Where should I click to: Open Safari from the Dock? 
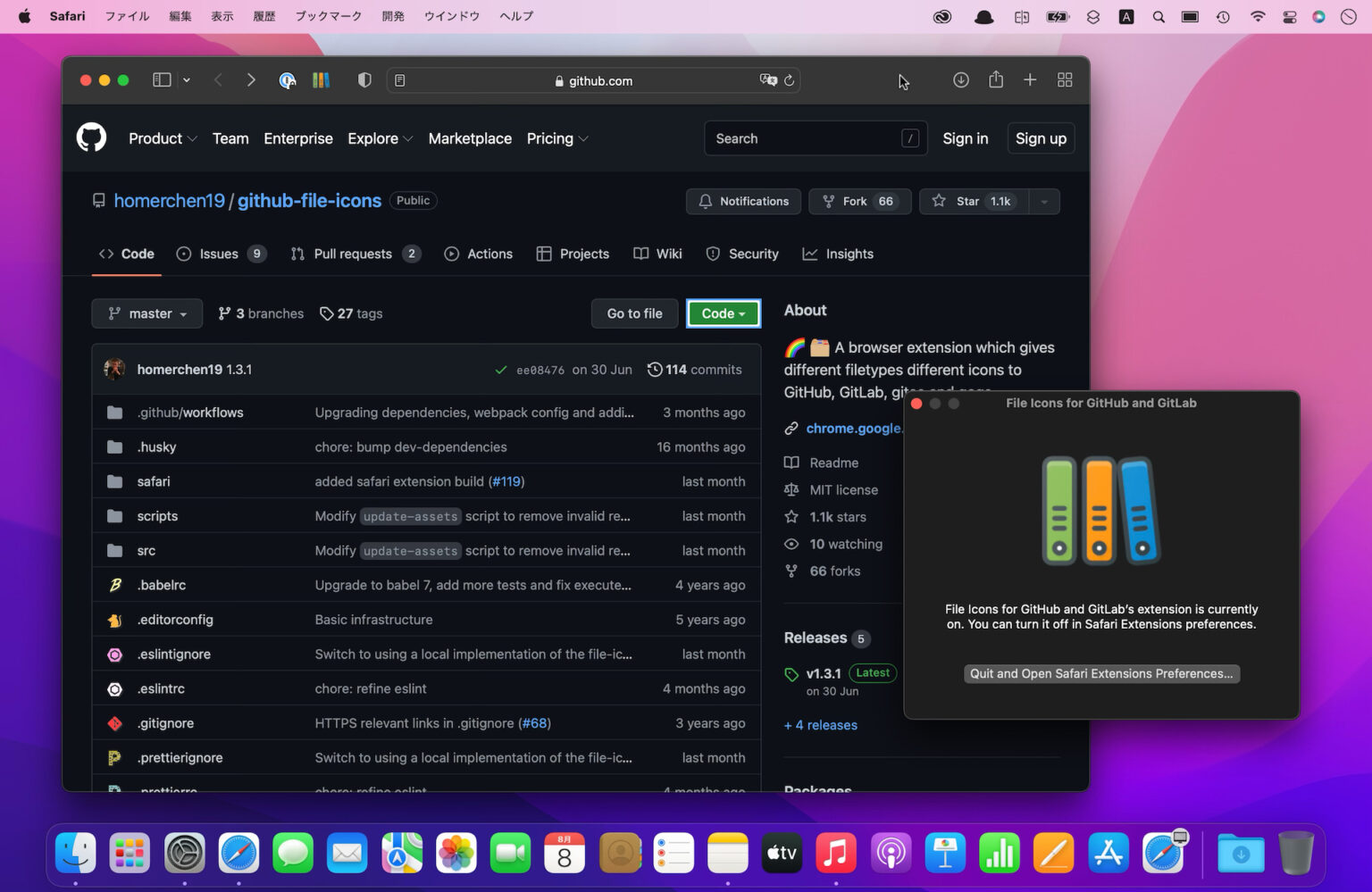click(238, 853)
